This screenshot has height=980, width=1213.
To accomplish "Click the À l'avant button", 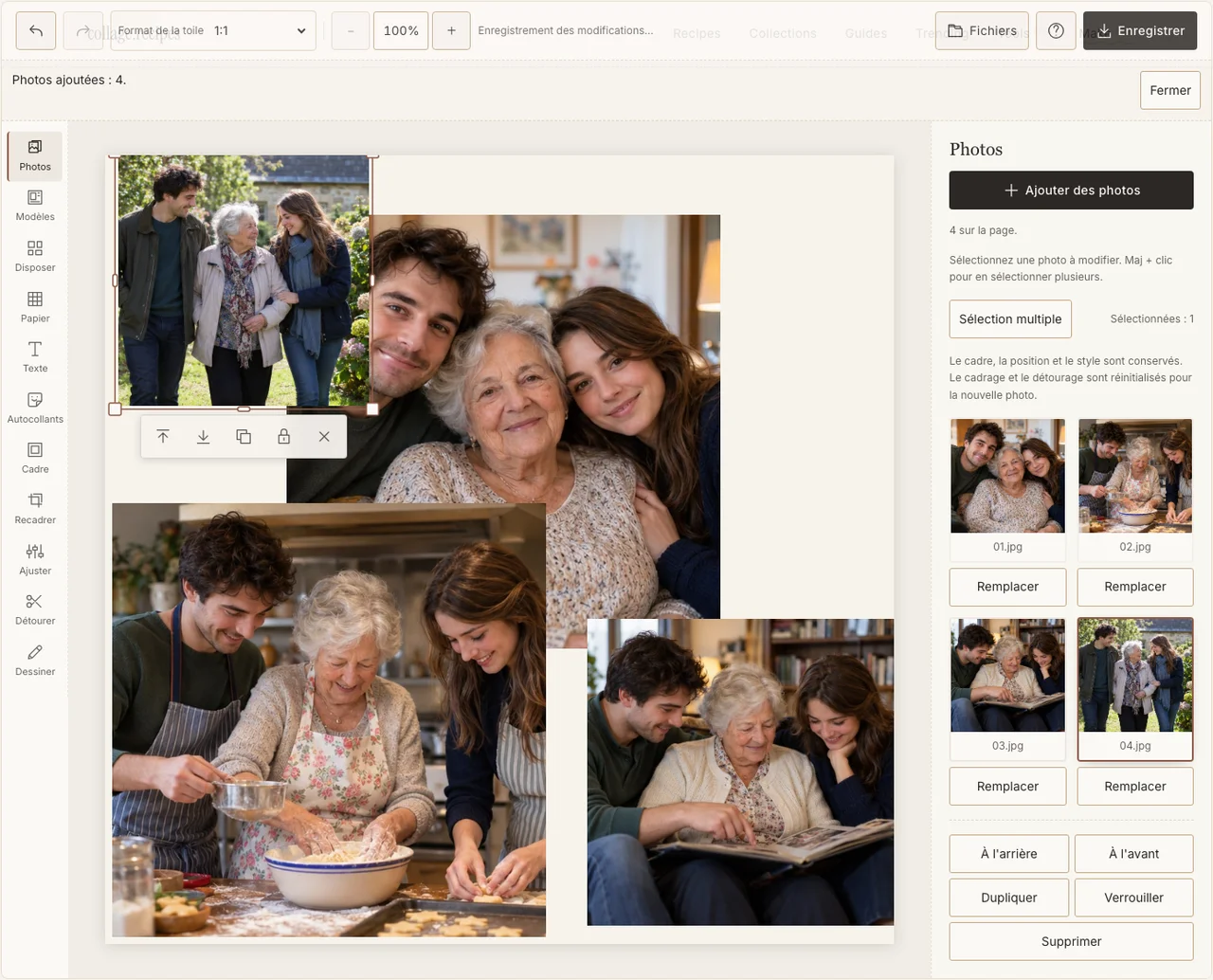I will pyautogui.click(x=1134, y=854).
